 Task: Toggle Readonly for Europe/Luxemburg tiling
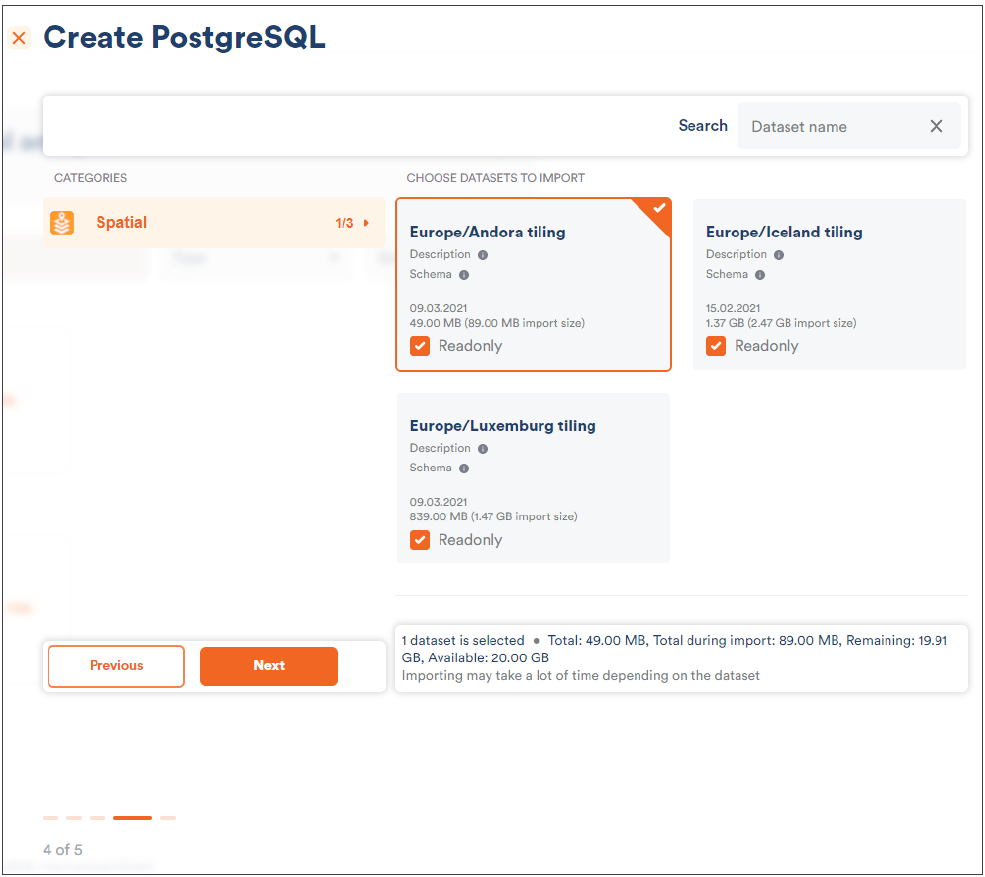[x=421, y=540]
